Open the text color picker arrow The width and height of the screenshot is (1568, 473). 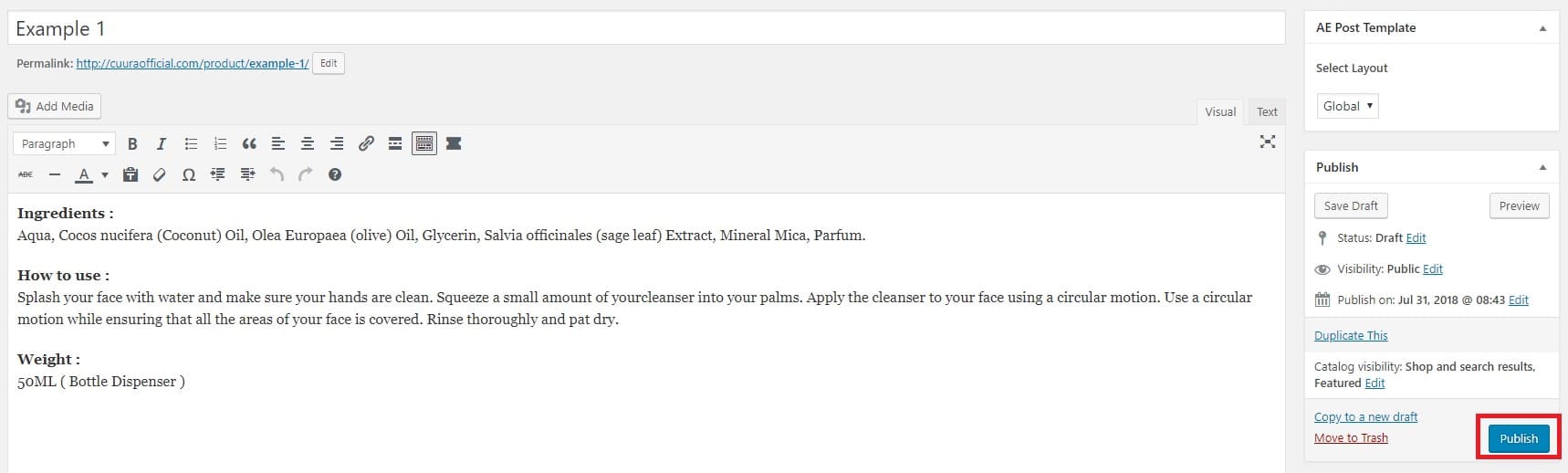(x=105, y=174)
